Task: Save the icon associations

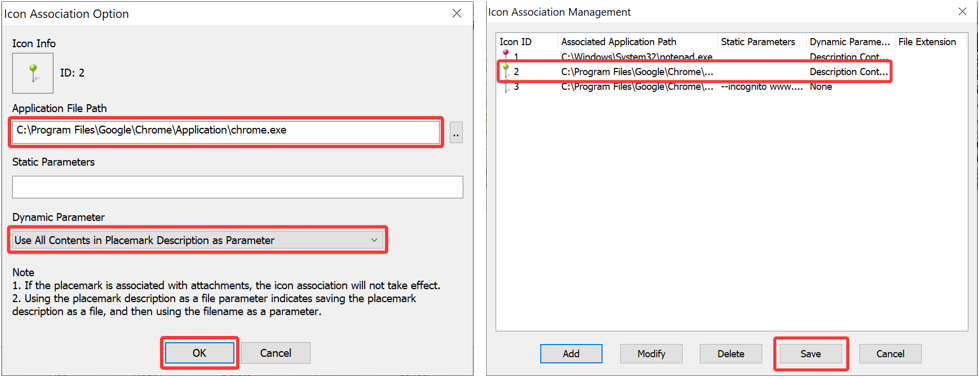Action: [810, 354]
